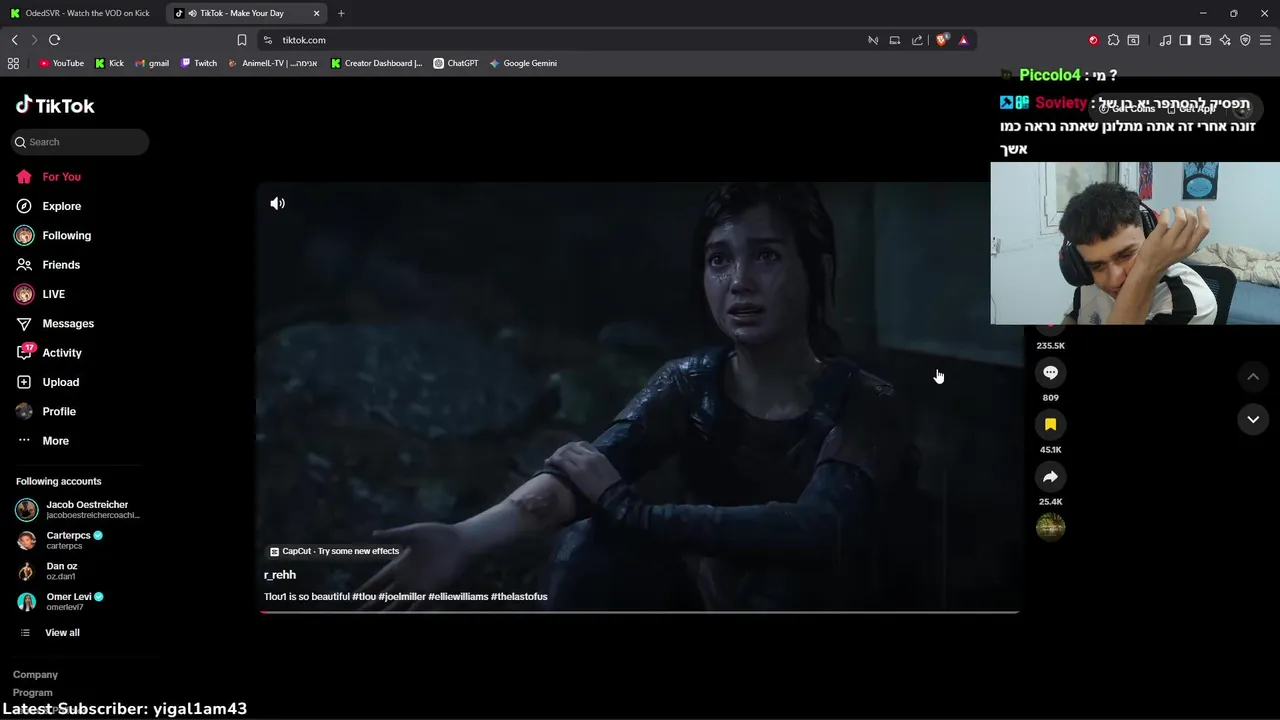Open the ChatGPT bookmark

(456, 63)
